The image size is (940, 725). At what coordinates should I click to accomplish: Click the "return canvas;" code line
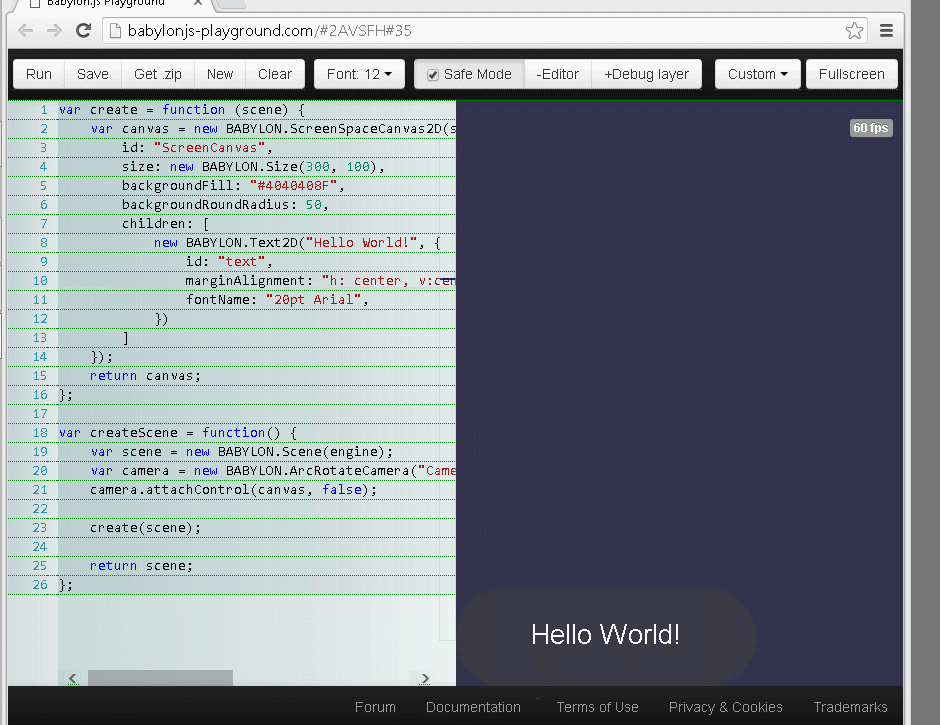(x=146, y=376)
